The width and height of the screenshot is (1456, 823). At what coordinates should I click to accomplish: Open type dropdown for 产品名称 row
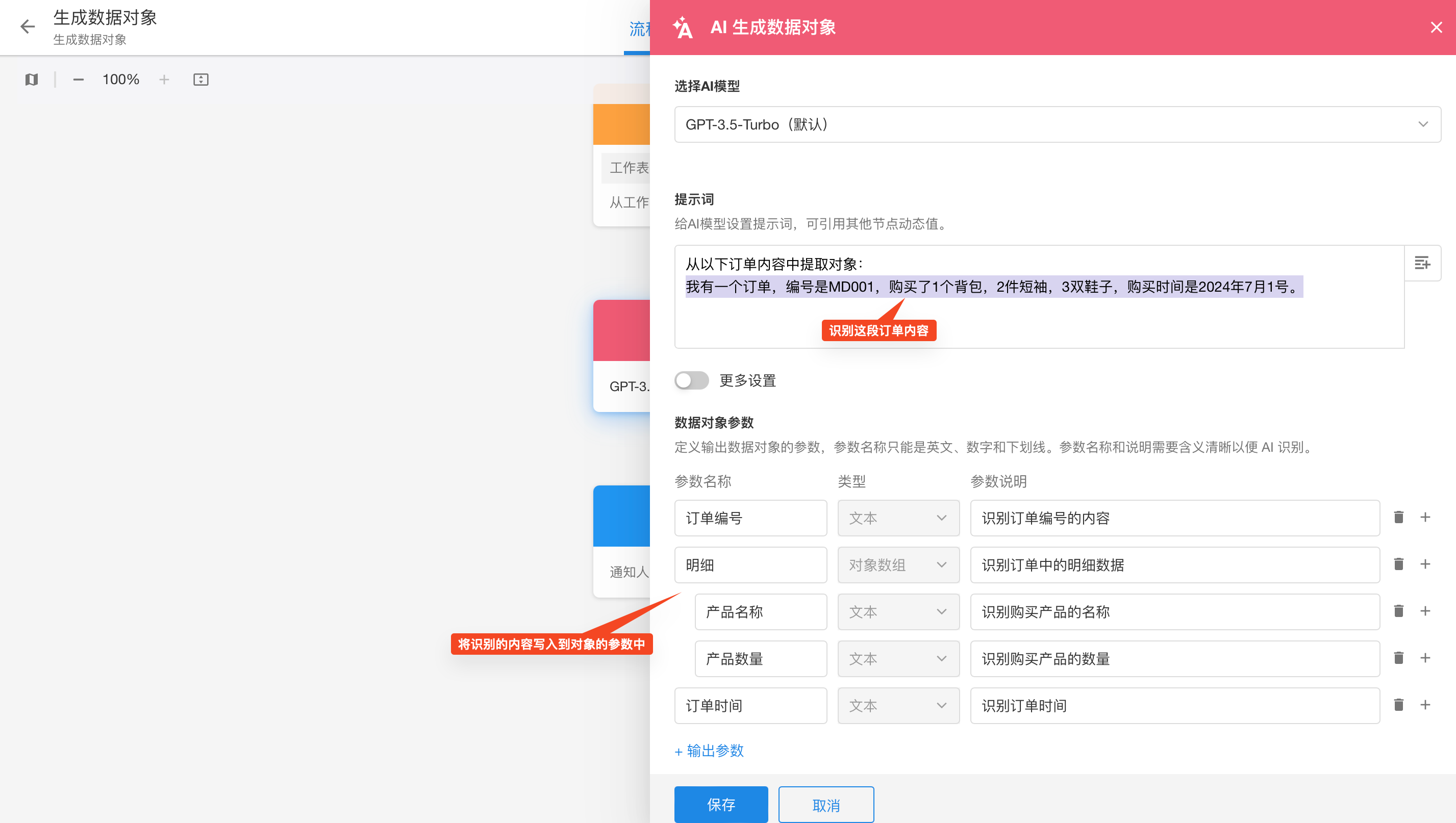pos(898,611)
